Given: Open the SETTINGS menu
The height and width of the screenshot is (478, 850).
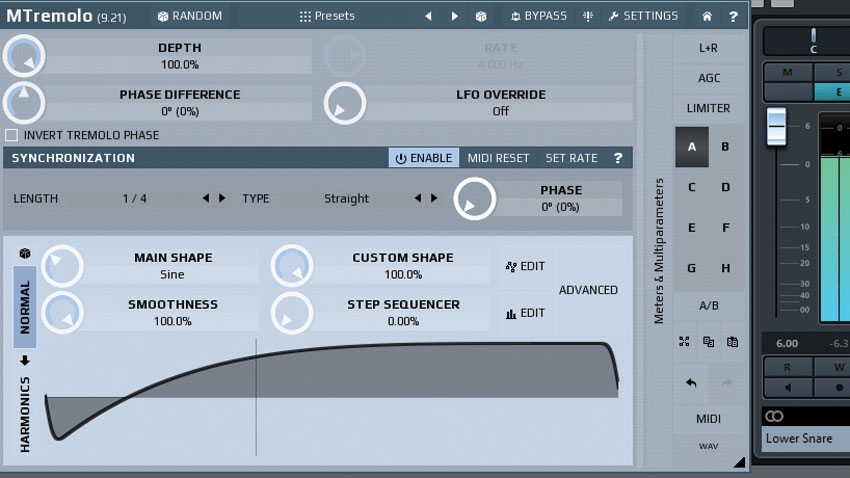Looking at the screenshot, I should (643, 16).
